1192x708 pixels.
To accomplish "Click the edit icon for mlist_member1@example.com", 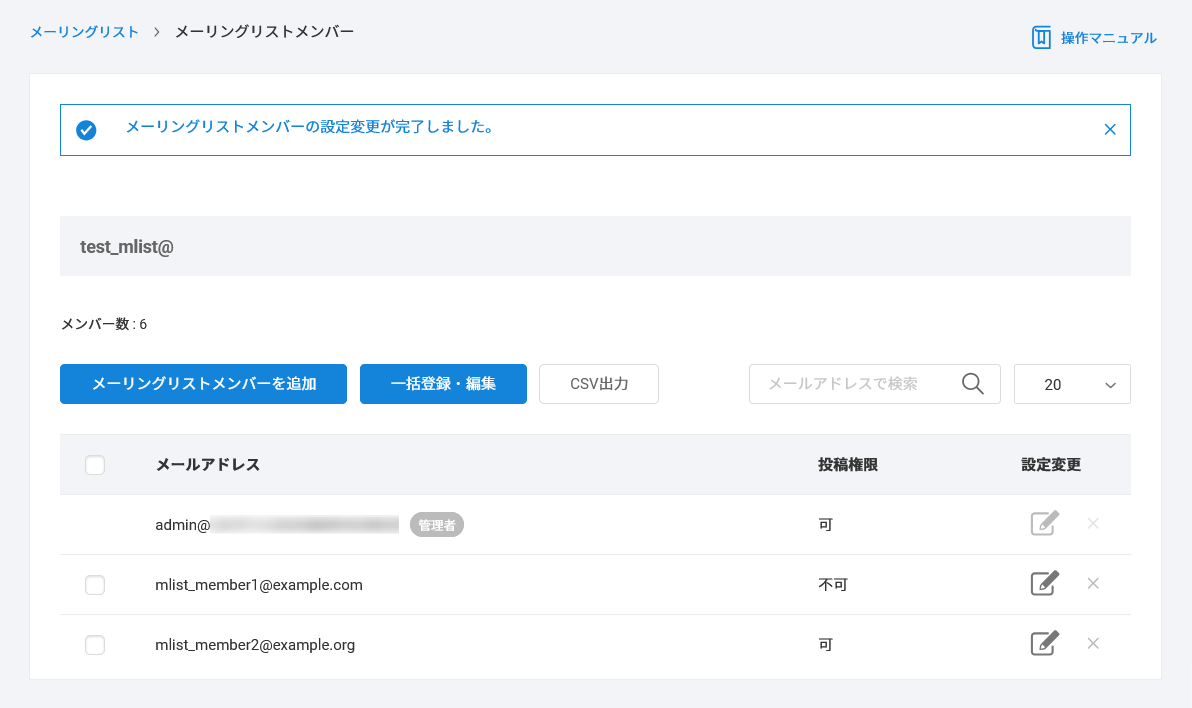I will 1044,584.
